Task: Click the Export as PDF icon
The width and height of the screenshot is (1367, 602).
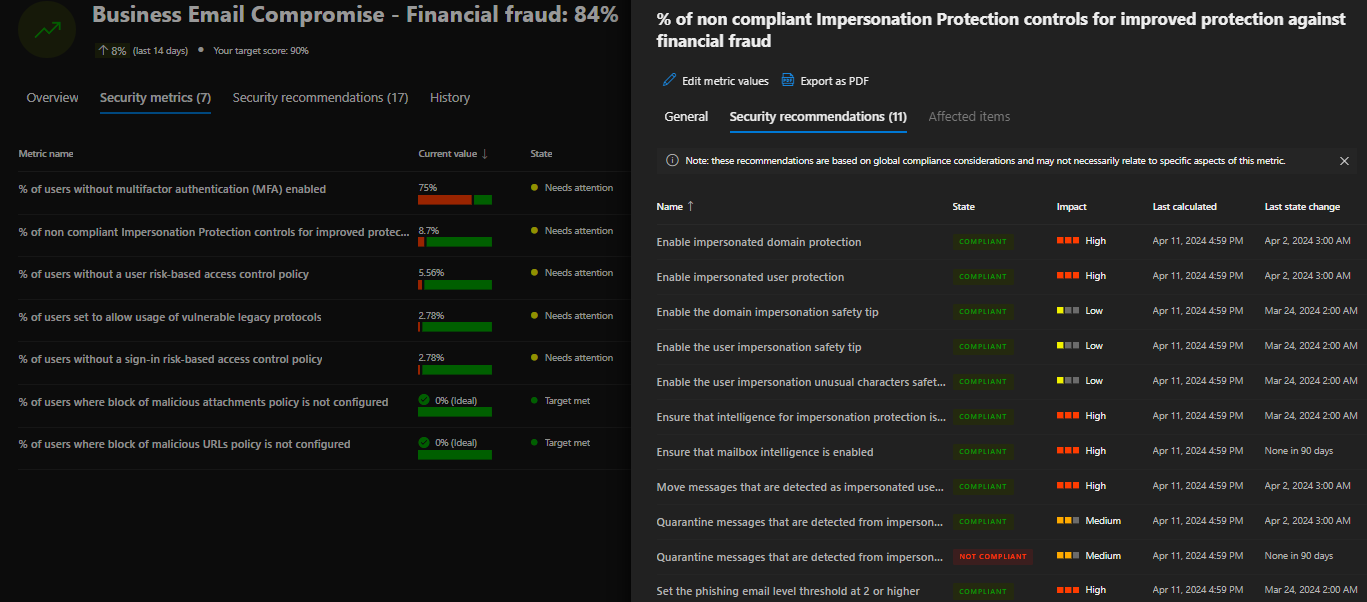Action: click(788, 81)
